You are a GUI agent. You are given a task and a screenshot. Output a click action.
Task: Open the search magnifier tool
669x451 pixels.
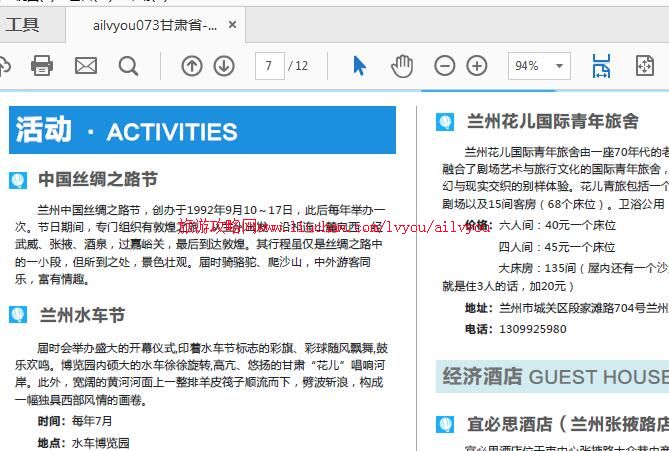[129, 66]
